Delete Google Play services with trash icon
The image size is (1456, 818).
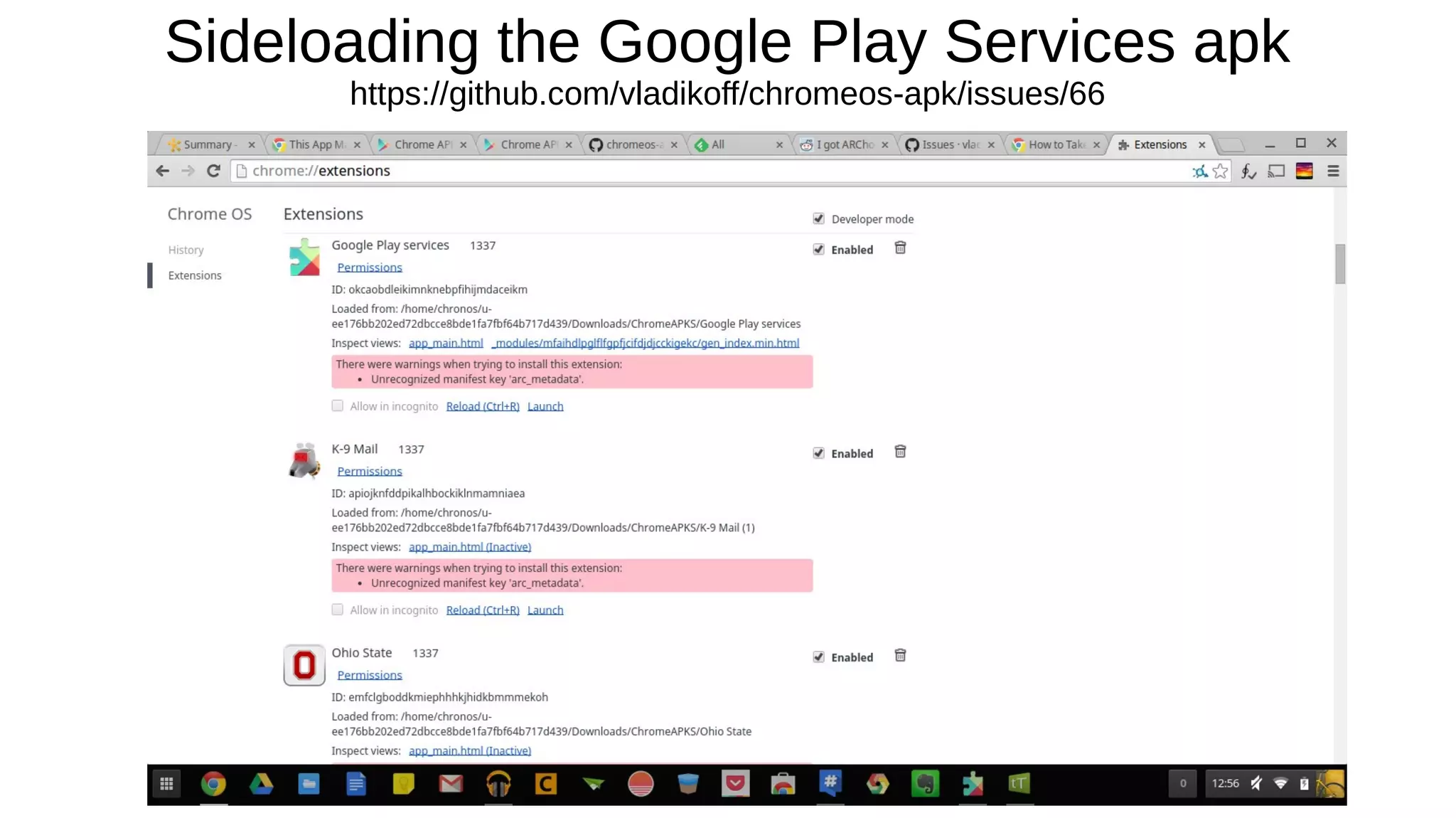click(900, 248)
